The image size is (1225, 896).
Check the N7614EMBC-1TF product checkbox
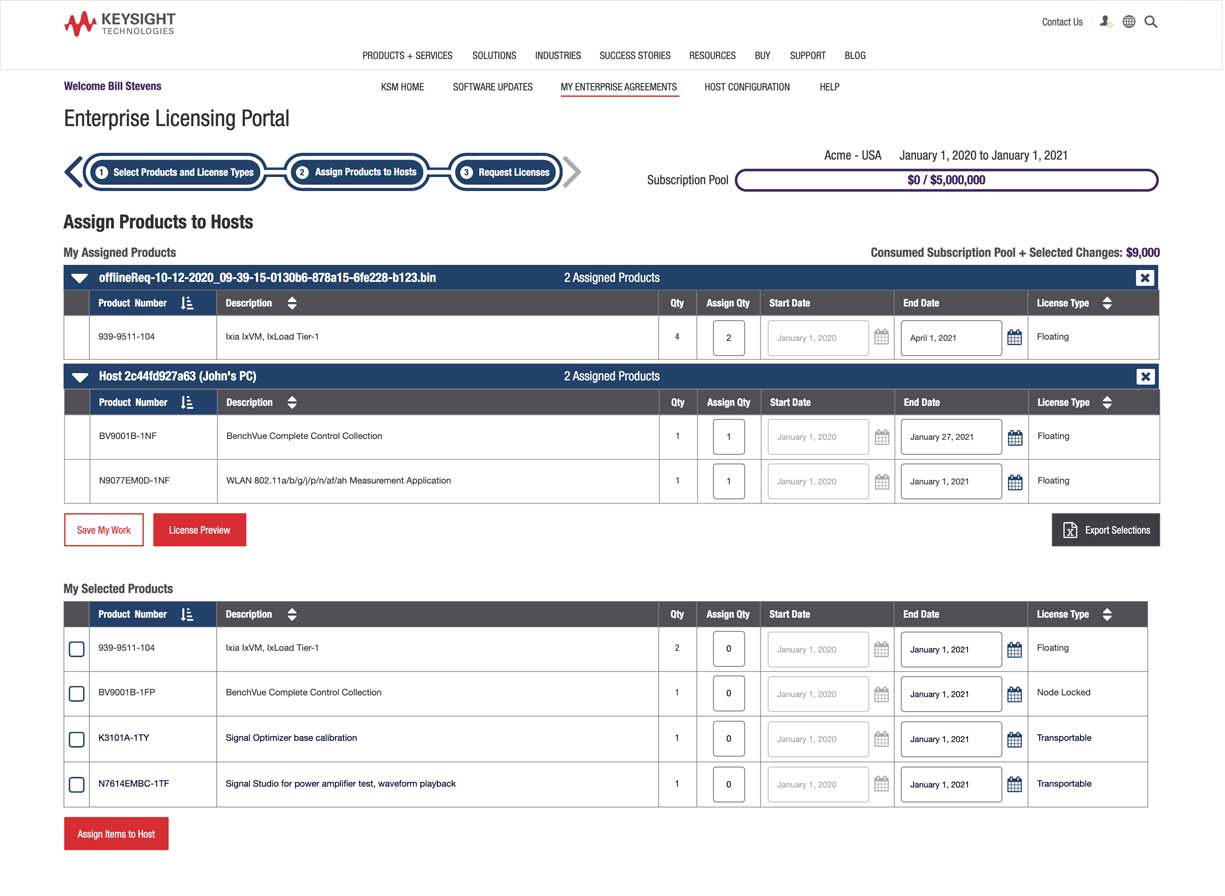click(x=76, y=784)
